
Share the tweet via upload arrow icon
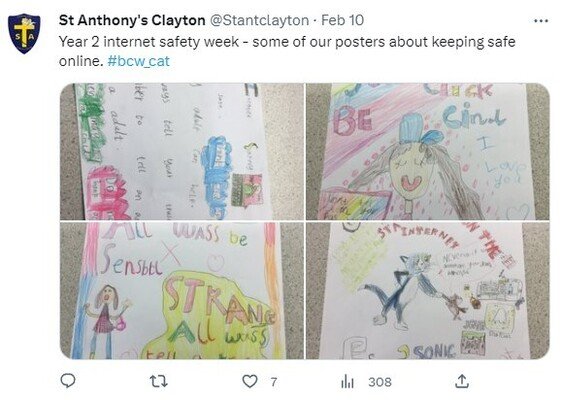(x=462, y=381)
